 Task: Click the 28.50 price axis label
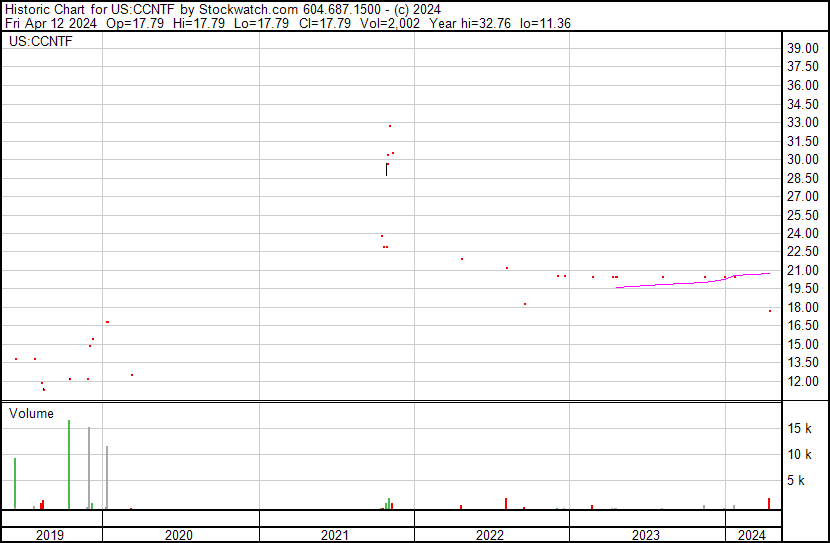(x=803, y=178)
